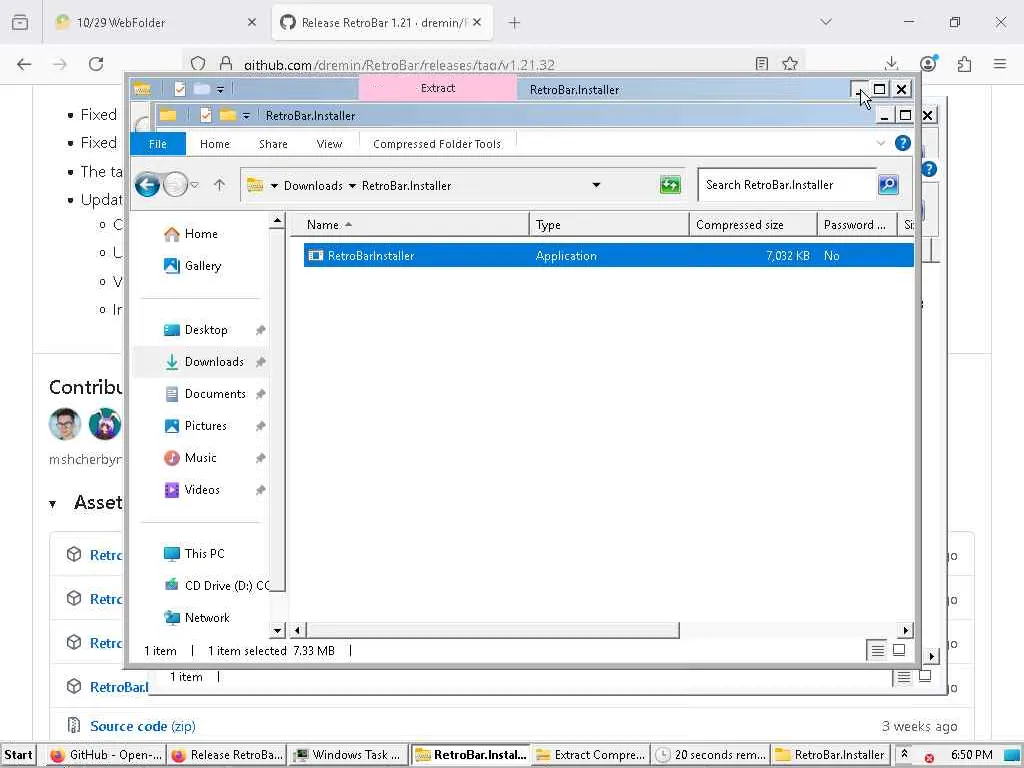The height and width of the screenshot is (768, 1024).
Task: Go back in Firefox browser
Action: tap(24, 64)
